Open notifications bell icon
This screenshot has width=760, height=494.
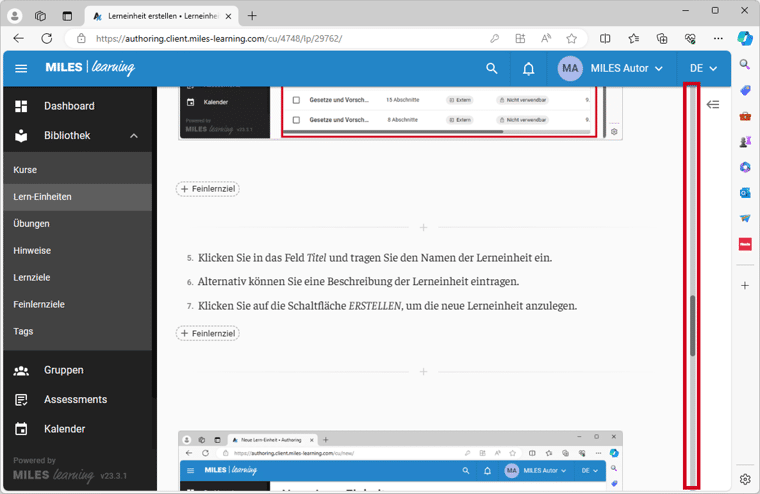[528, 69]
